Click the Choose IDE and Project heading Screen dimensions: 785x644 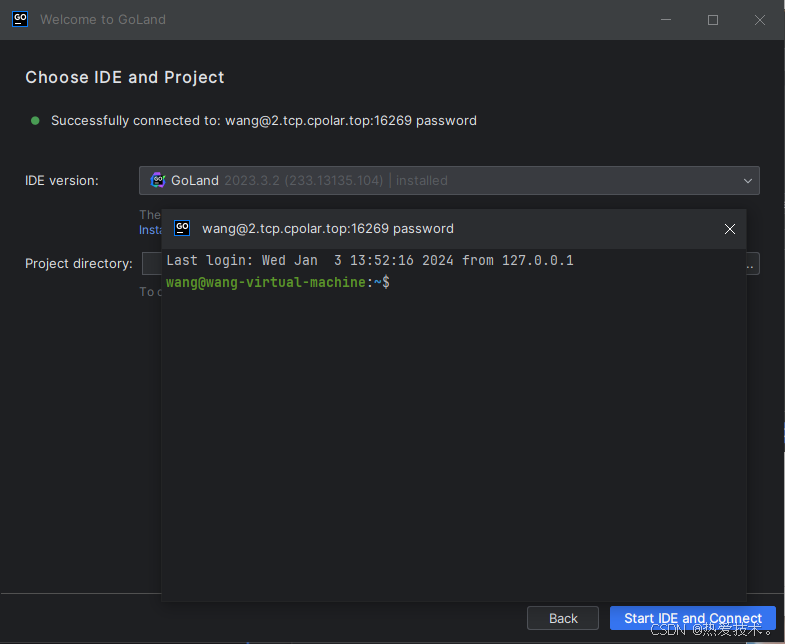[x=125, y=77]
